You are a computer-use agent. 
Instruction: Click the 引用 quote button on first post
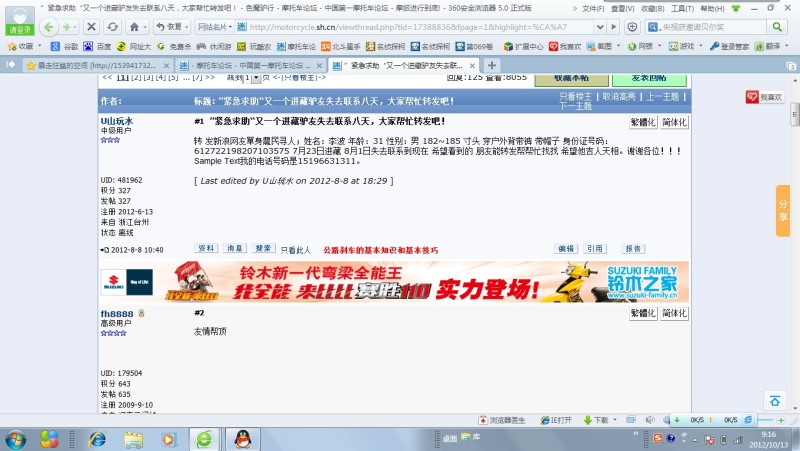pyautogui.click(x=594, y=249)
